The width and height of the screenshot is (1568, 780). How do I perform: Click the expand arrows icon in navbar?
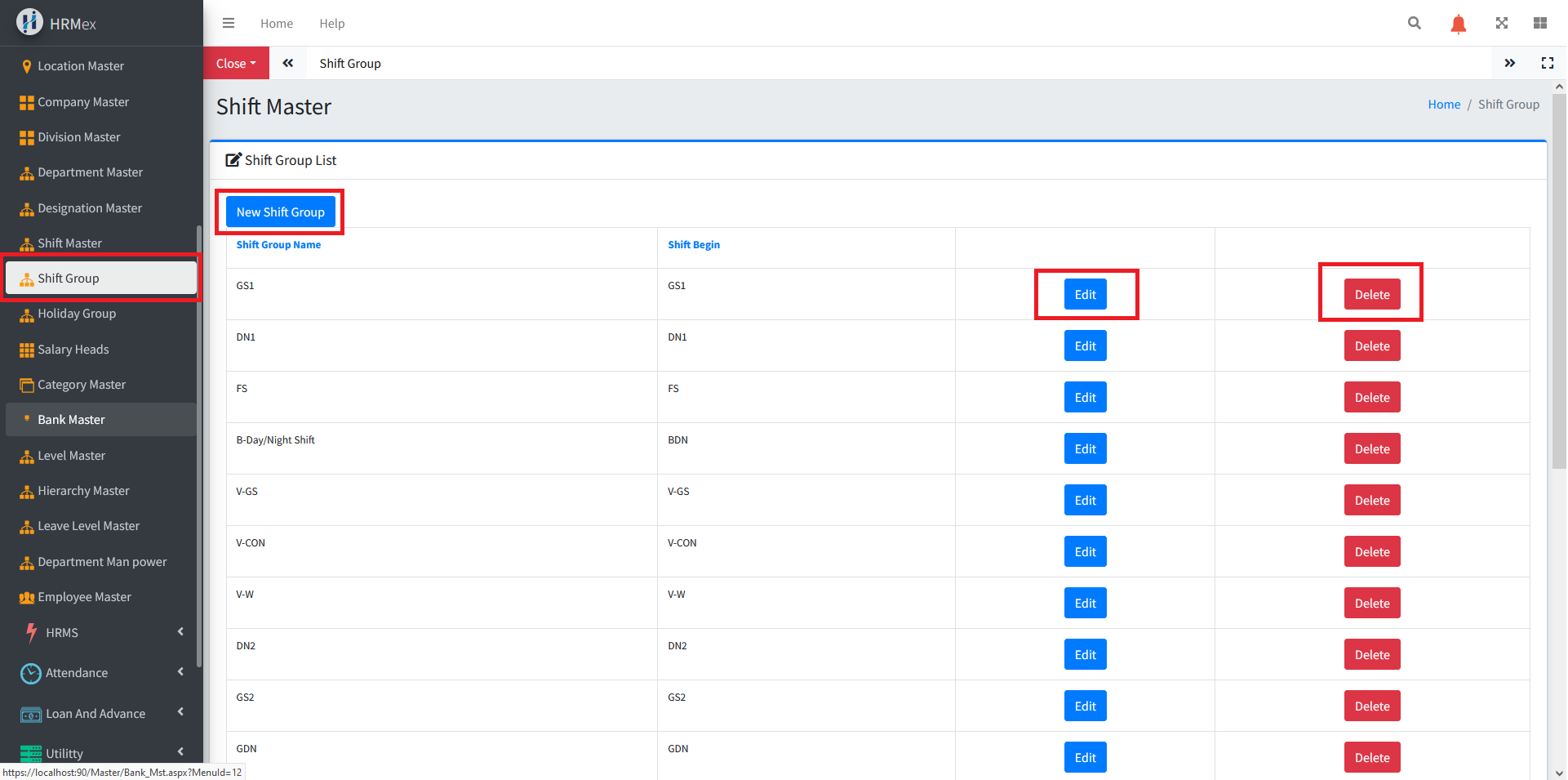(1501, 23)
